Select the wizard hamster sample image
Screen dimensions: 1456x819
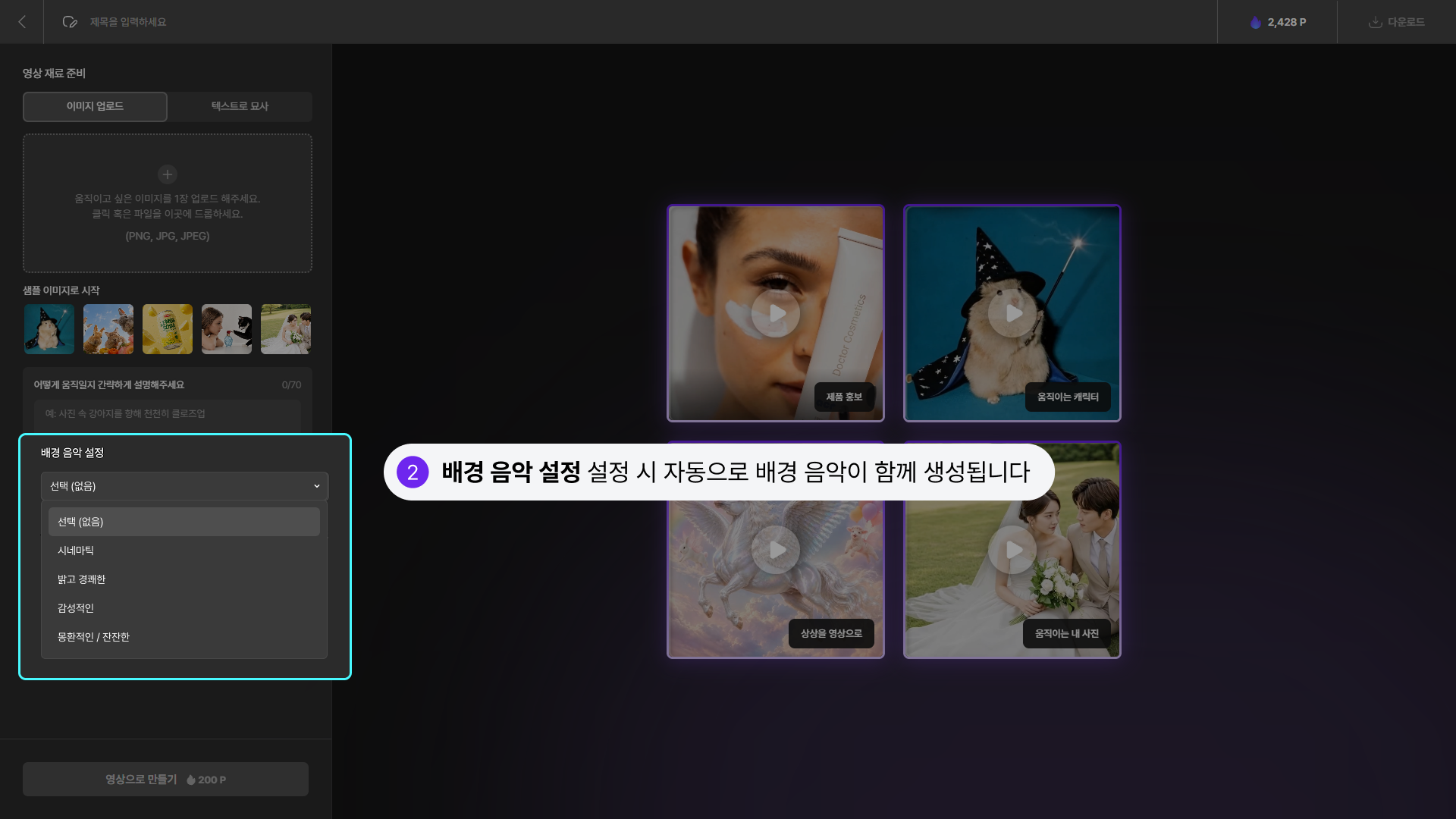click(x=49, y=329)
